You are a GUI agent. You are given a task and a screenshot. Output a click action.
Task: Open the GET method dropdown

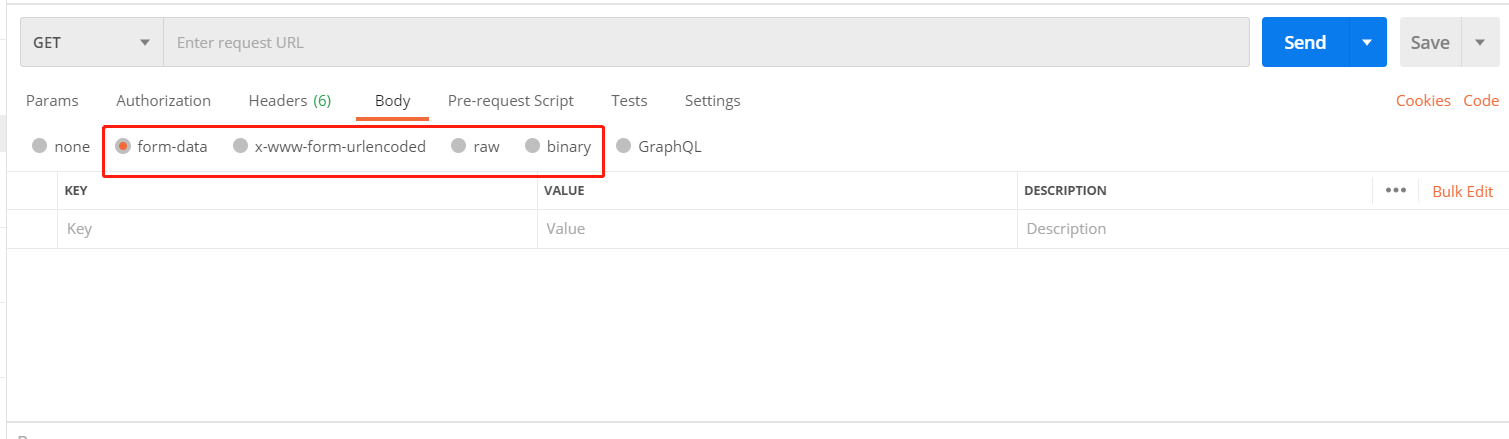(x=91, y=43)
